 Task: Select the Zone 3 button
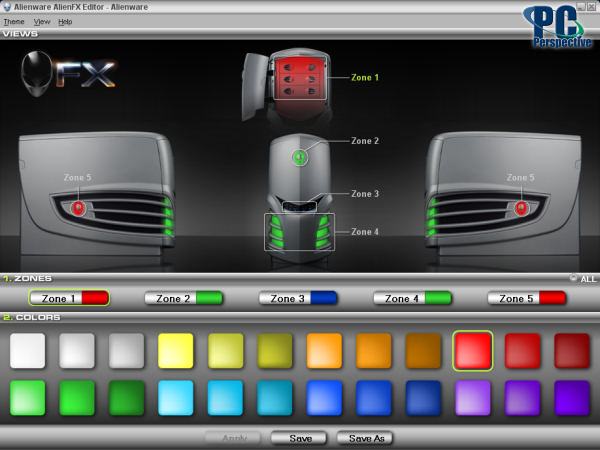point(298,298)
